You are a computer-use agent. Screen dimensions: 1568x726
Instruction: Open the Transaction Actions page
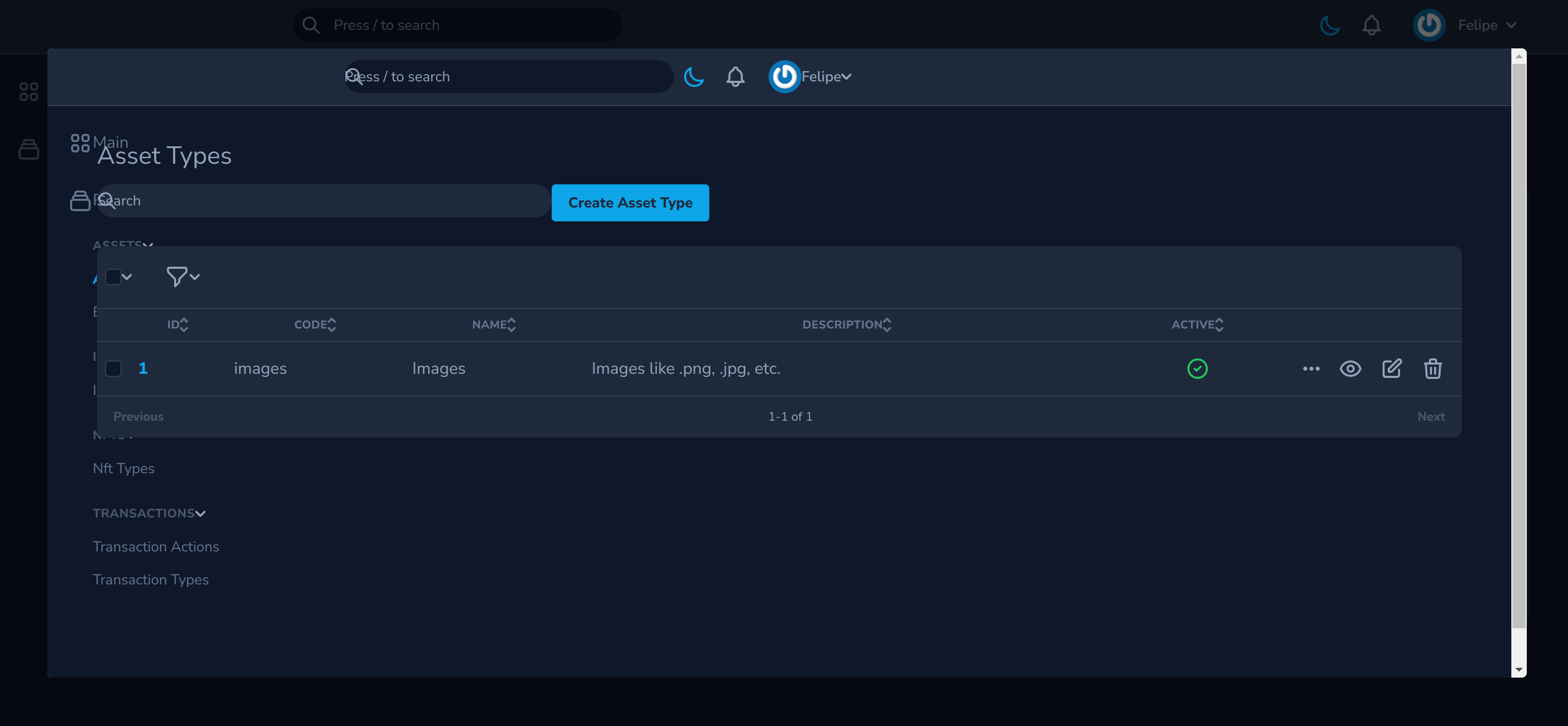click(156, 546)
